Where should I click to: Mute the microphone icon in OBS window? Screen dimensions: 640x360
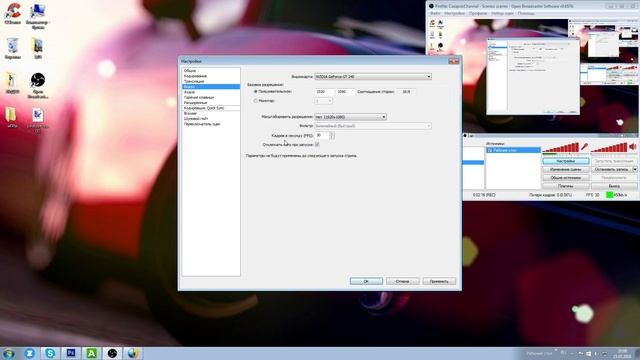point(584,147)
